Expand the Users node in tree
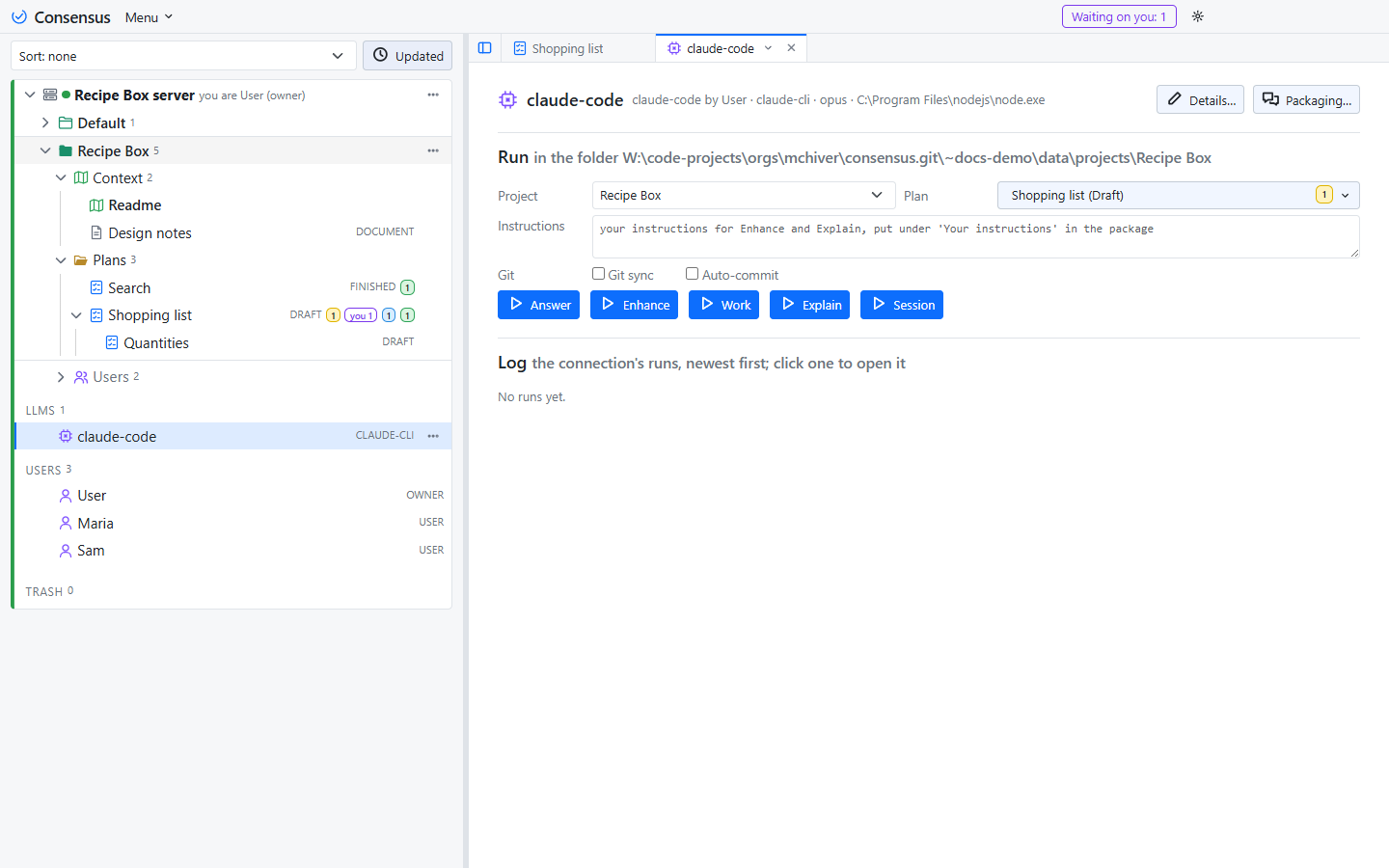 [61, 377]
